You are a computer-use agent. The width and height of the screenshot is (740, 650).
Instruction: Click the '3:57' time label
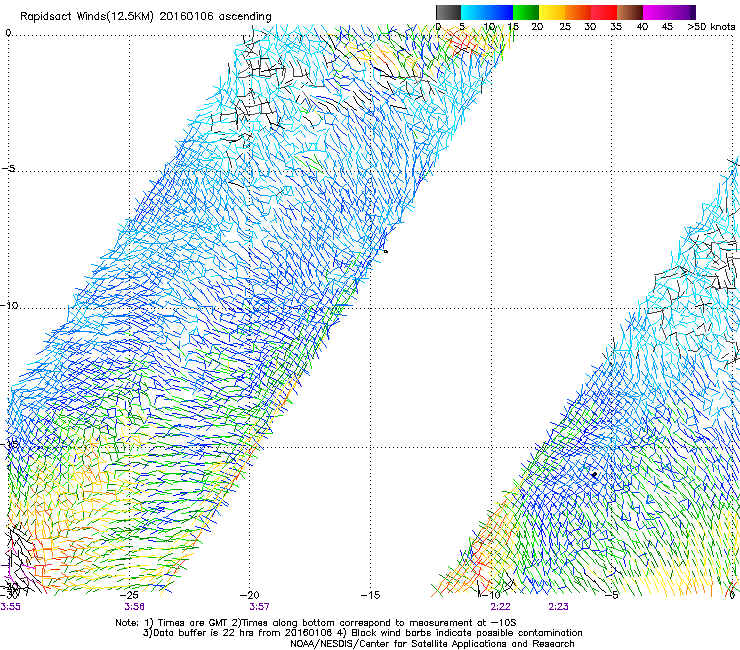point(259,607)
